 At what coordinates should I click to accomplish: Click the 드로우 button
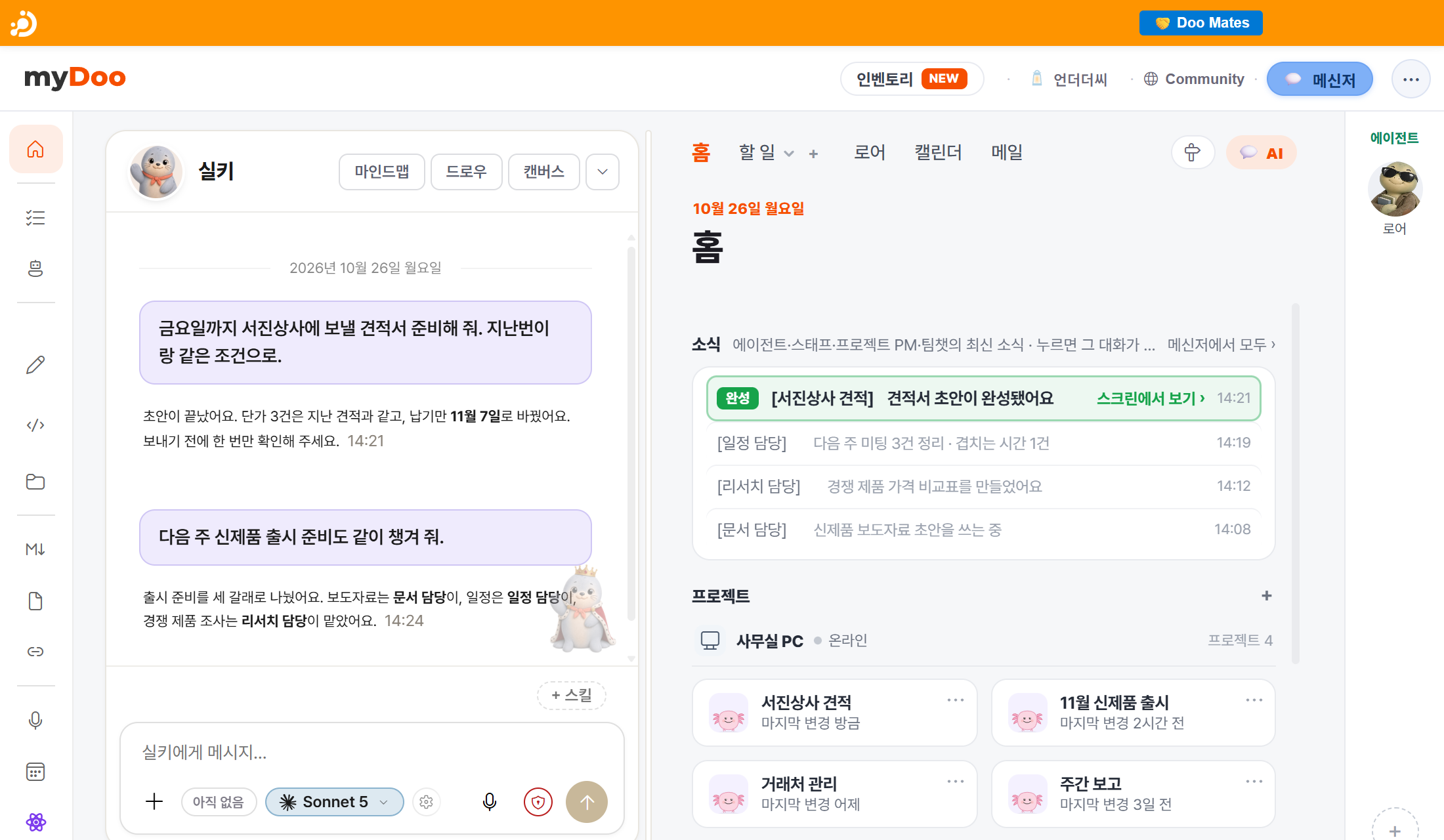[x=467, y=172]
